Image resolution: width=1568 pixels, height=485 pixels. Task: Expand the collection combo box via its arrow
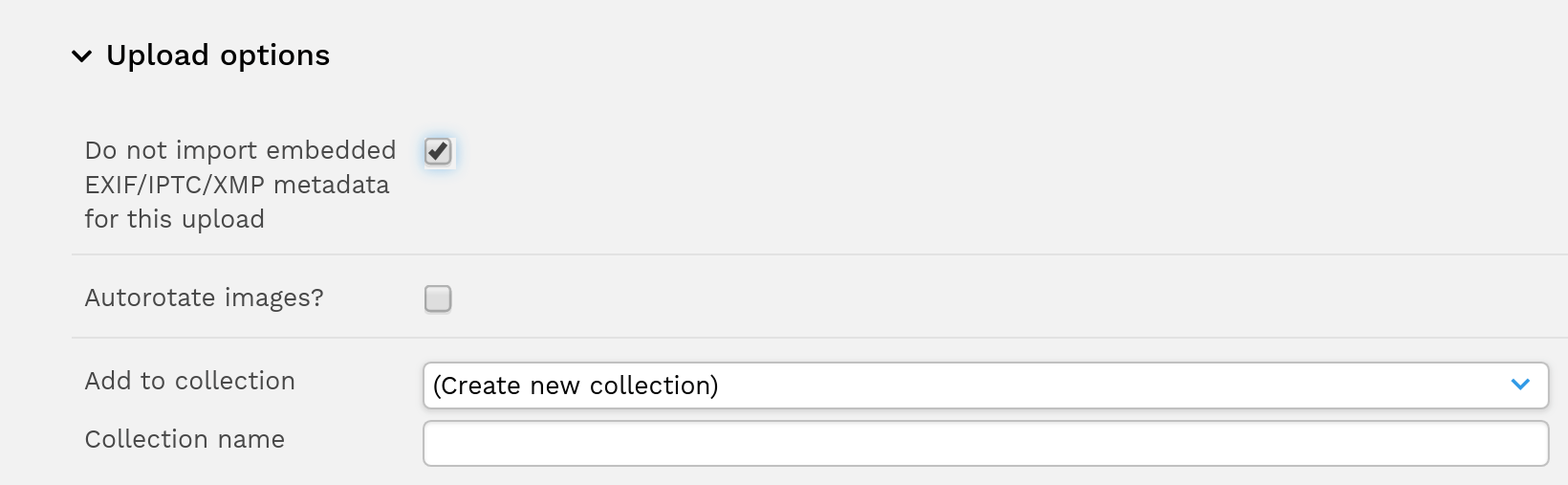coord(1520,385)
